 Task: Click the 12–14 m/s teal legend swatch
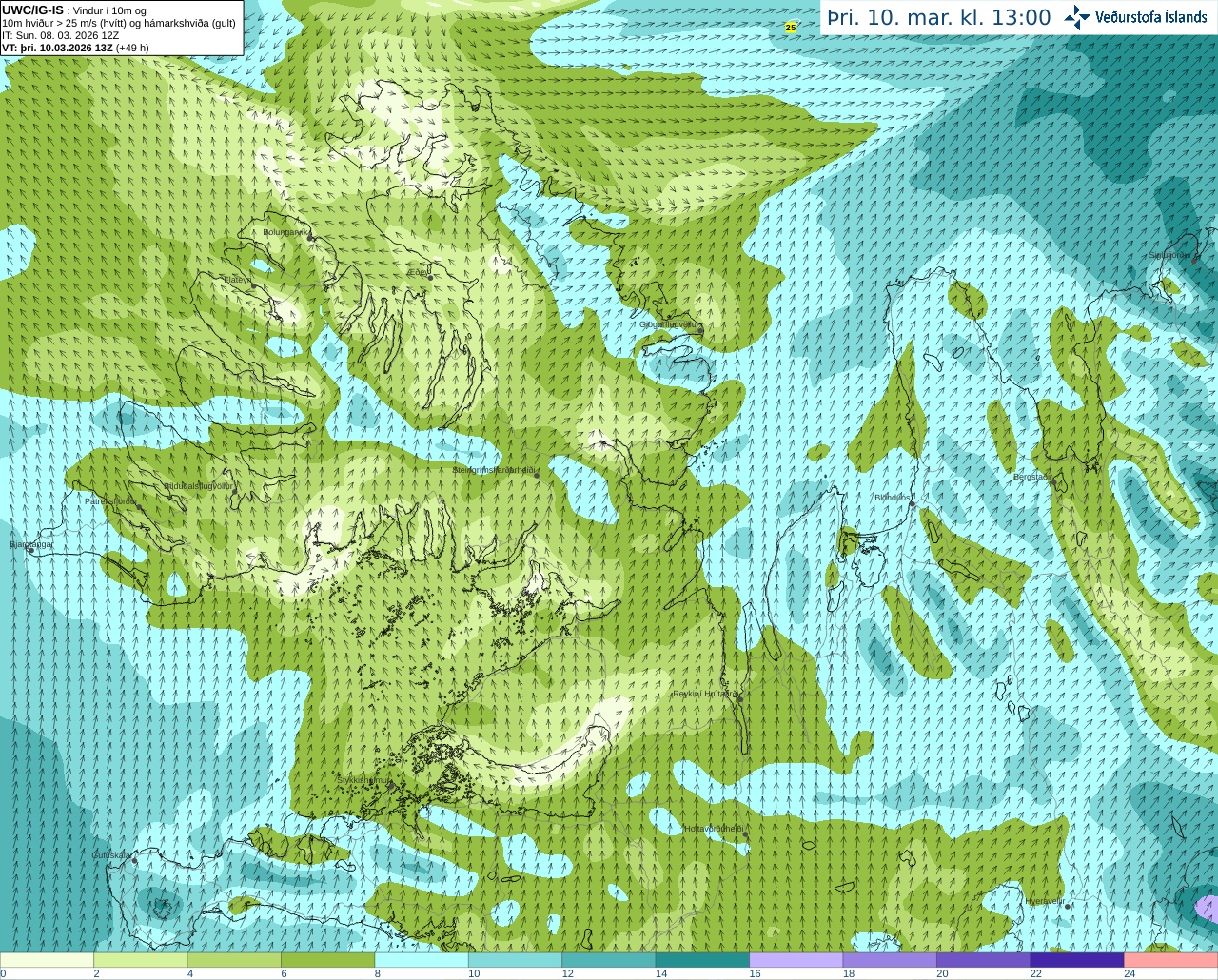click(609, 960)
